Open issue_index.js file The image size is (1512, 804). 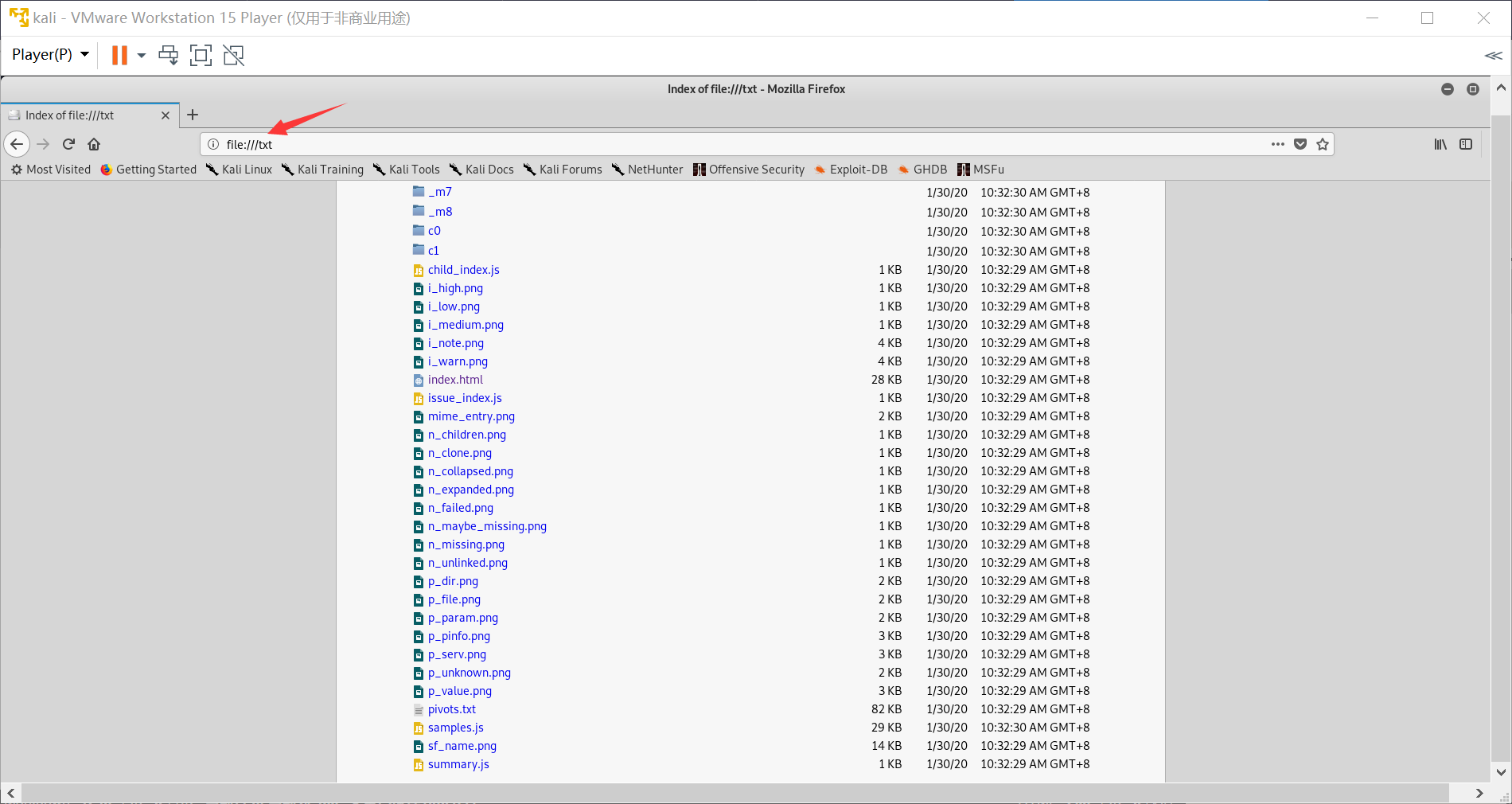coord(465,398)
